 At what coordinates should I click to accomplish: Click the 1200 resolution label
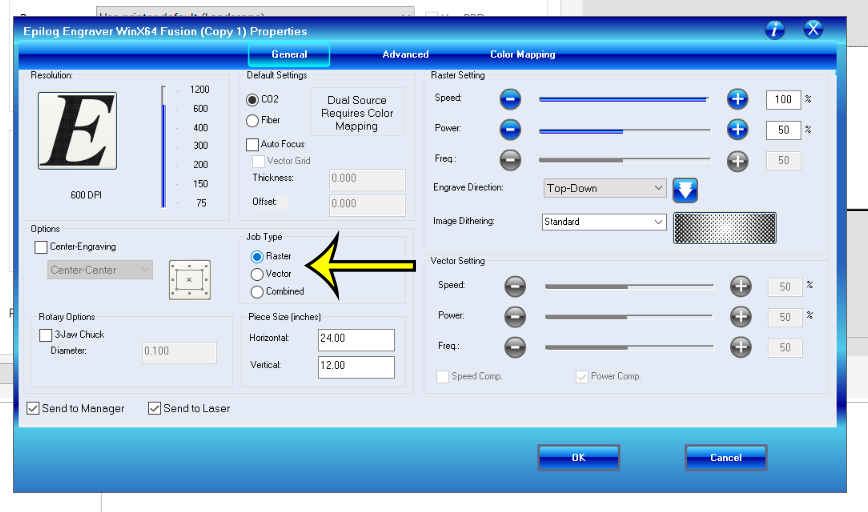[x=199, y=90]
